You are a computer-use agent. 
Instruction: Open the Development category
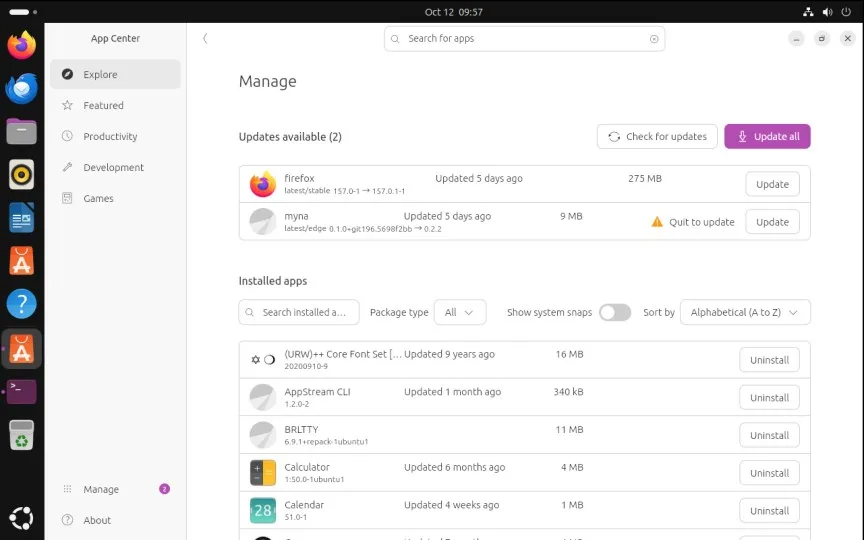[x=115, y=167]
